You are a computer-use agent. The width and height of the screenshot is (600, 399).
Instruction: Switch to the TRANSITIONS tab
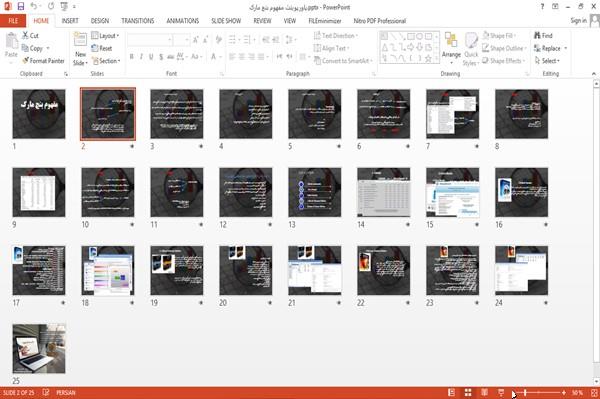tap(138, 21)
